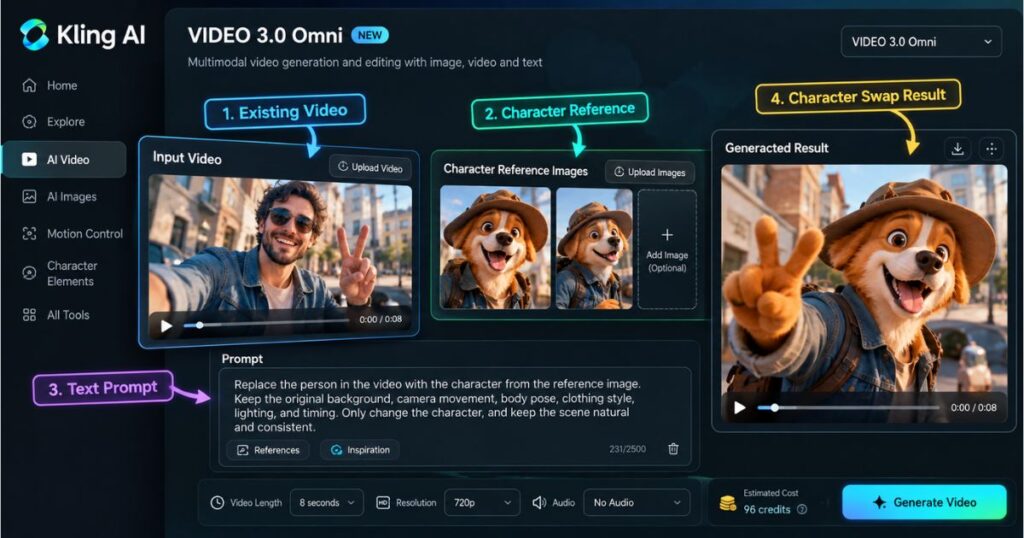Select the first dog reference thumbnail
Screen dimensions: 1024x538
[495, 247]
